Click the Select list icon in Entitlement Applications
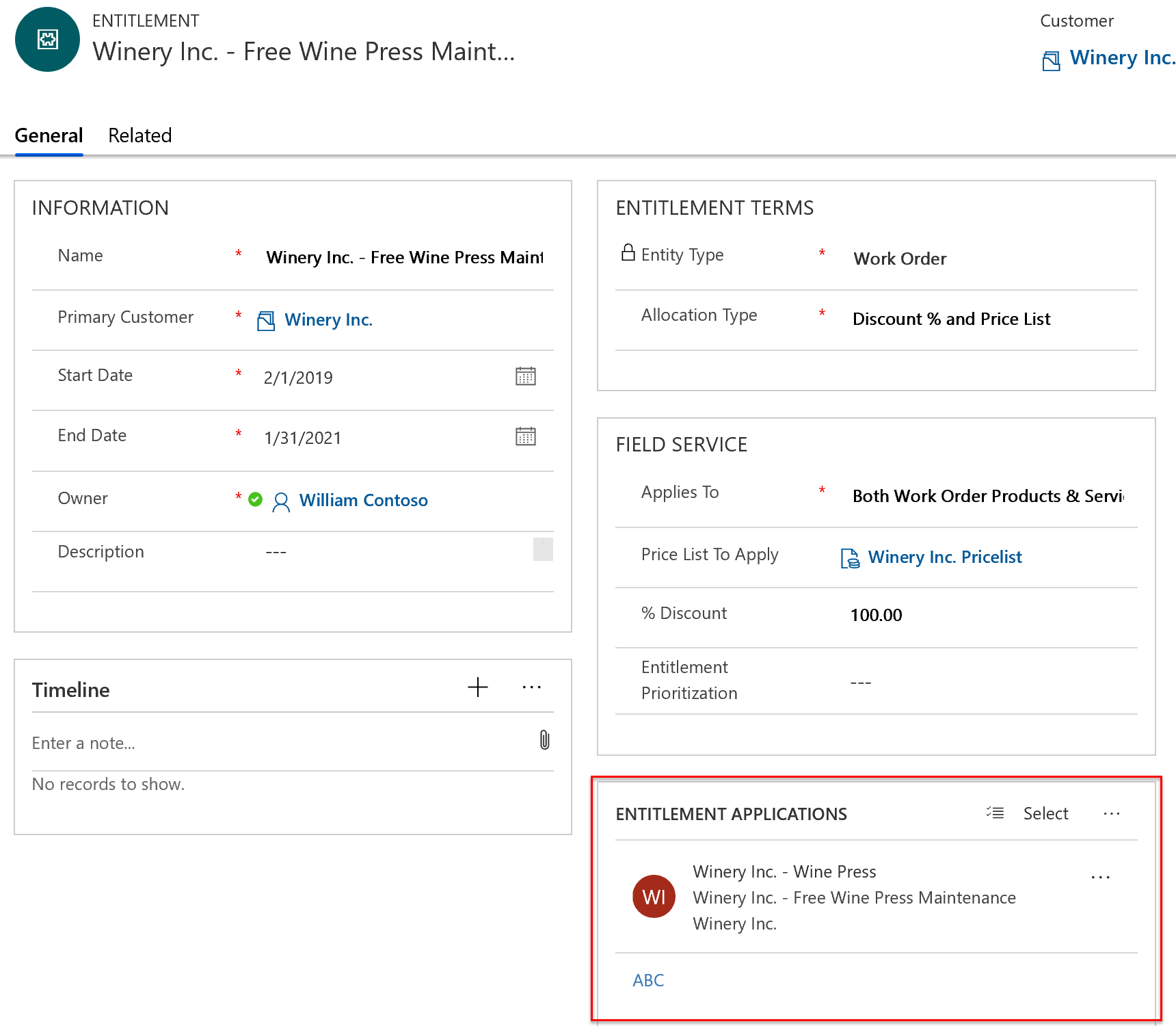Screen dimensions: 1176x1026 [995, 813]
